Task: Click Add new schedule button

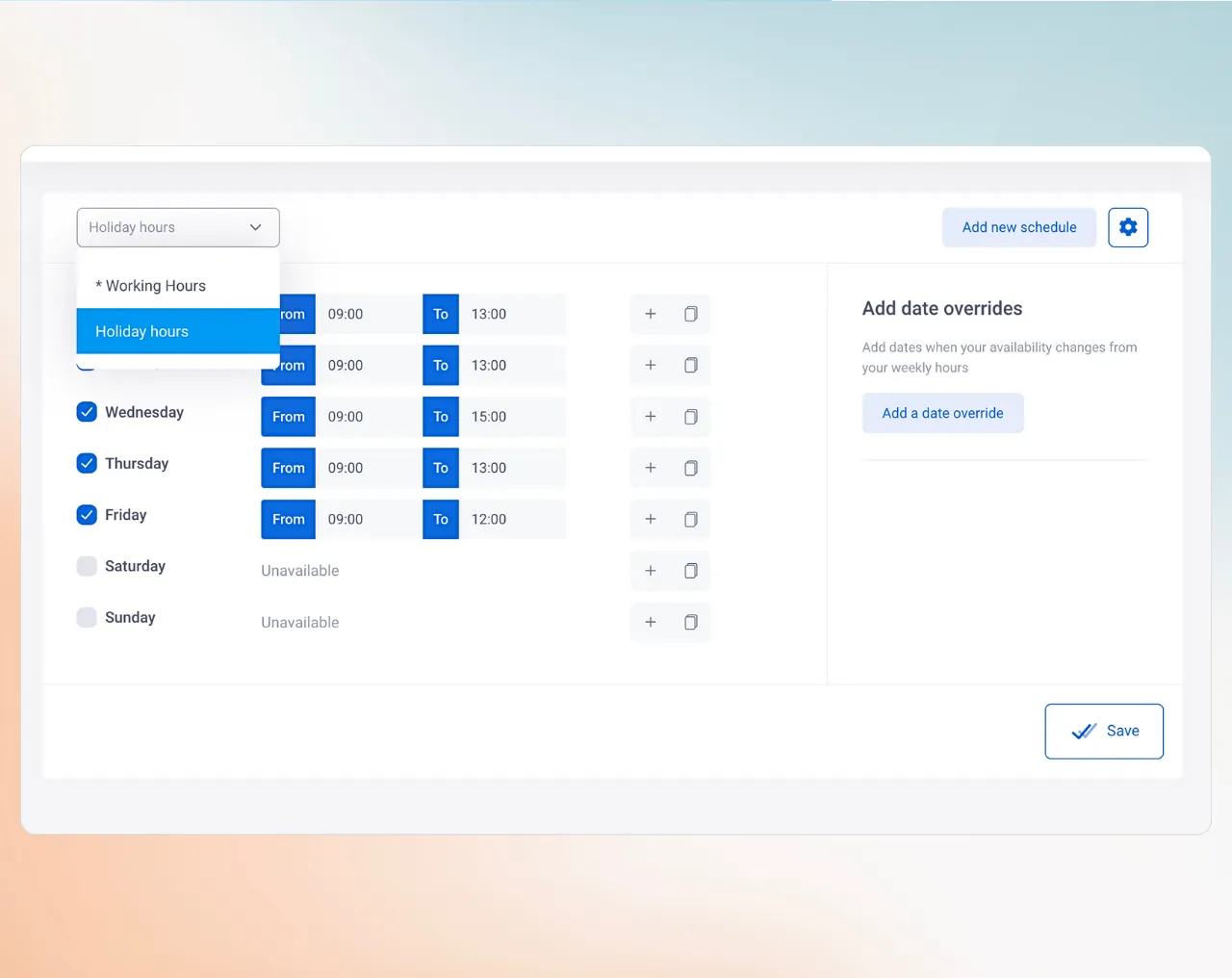Action: point(1019,227)
